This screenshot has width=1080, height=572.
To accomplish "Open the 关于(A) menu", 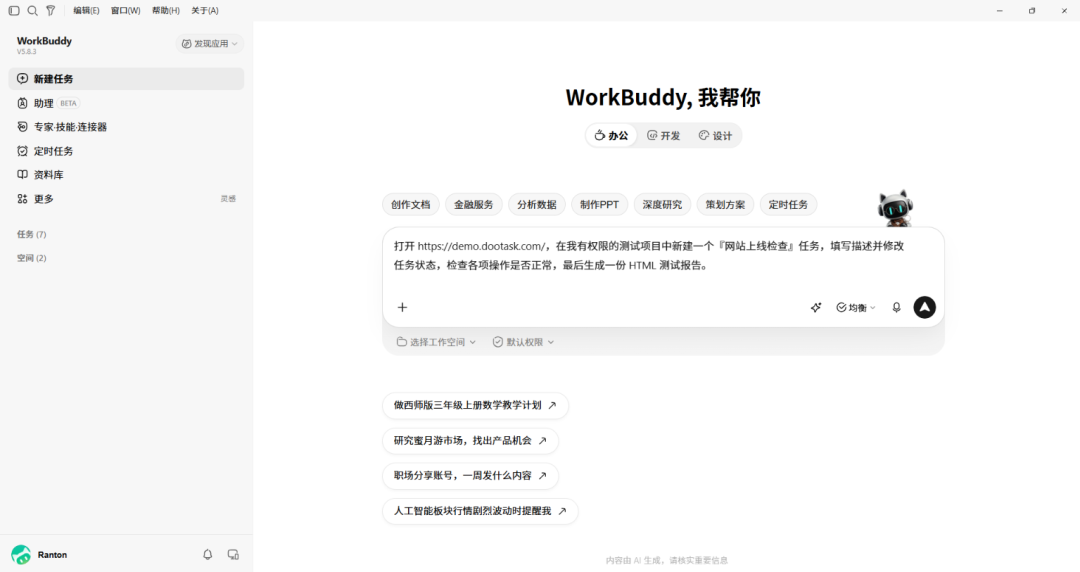I will [205, 10].
